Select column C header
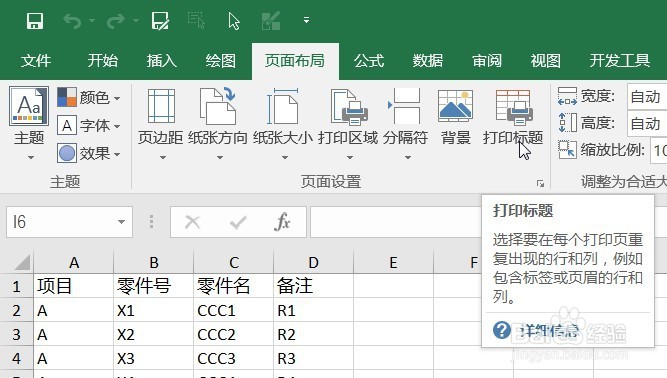 click(x=234, y=262)
